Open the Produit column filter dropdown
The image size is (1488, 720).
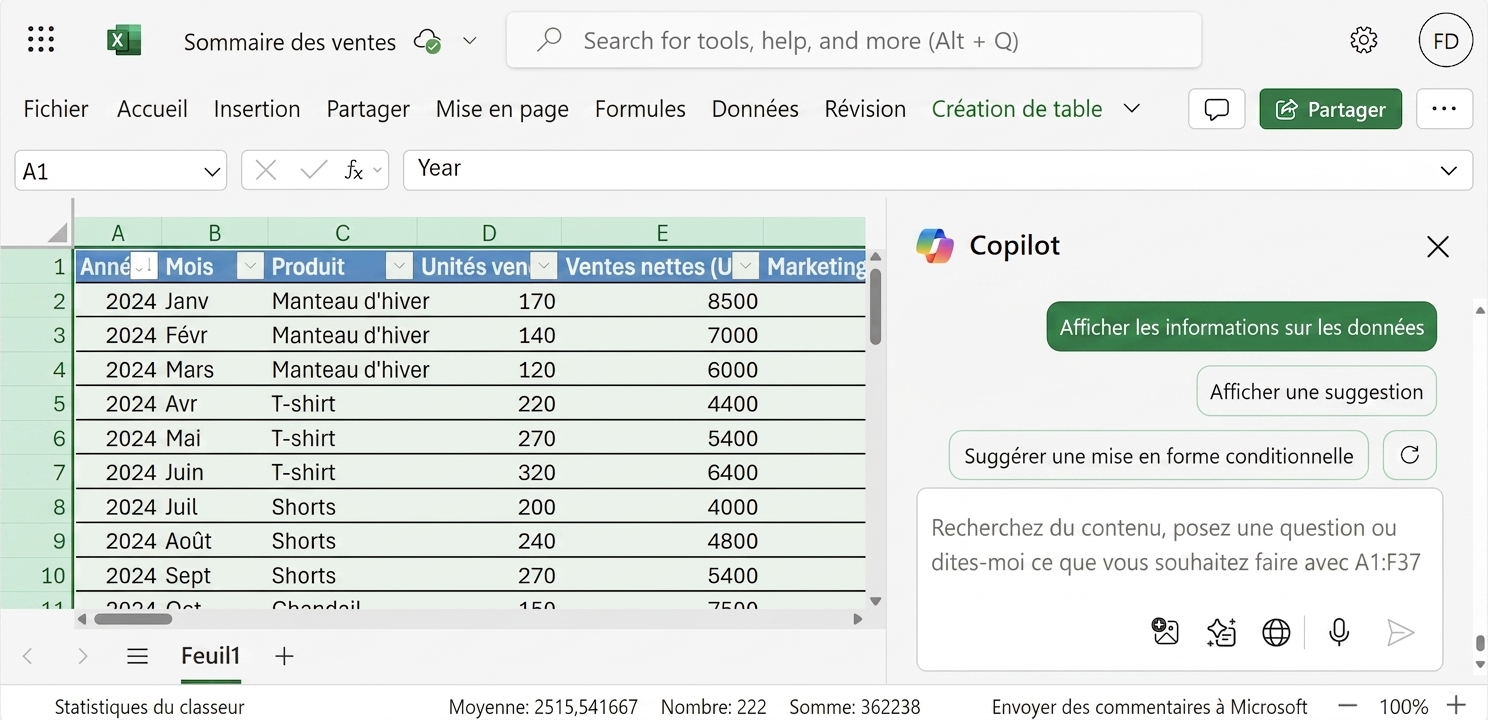[x=399, y=266]
